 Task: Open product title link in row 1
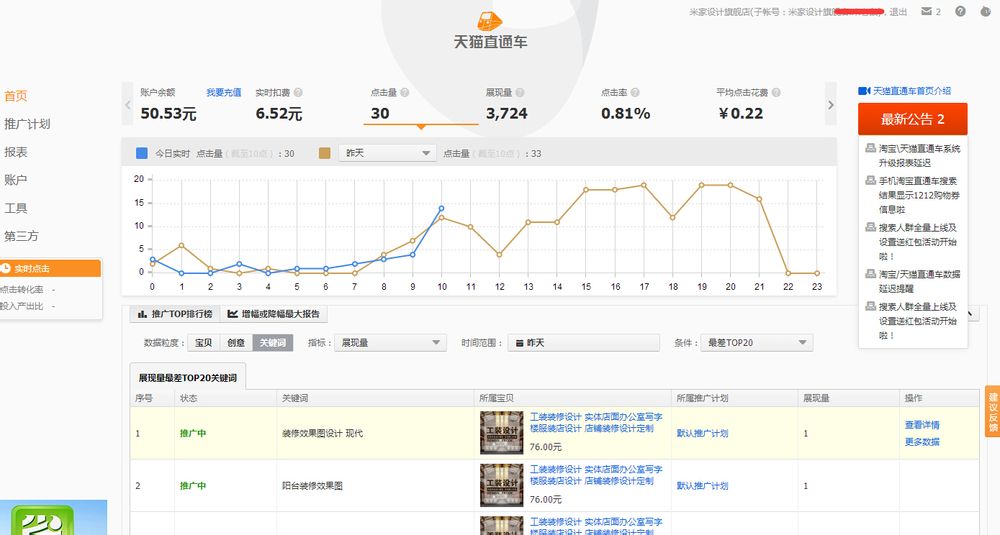596,422
